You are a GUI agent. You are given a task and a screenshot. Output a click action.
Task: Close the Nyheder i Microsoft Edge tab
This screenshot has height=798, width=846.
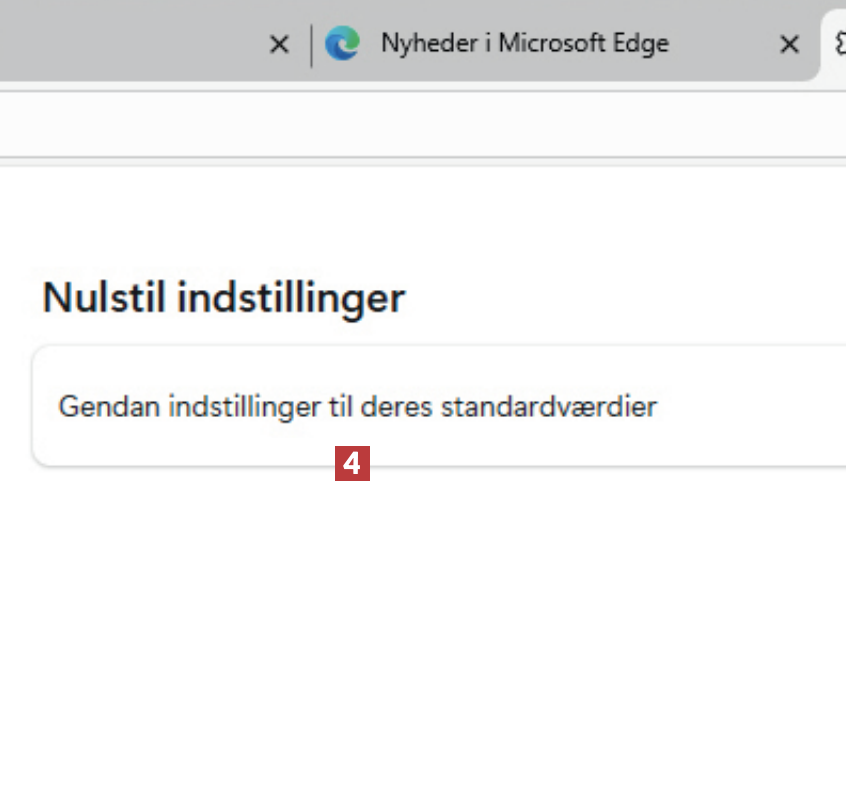click(789, 44)
